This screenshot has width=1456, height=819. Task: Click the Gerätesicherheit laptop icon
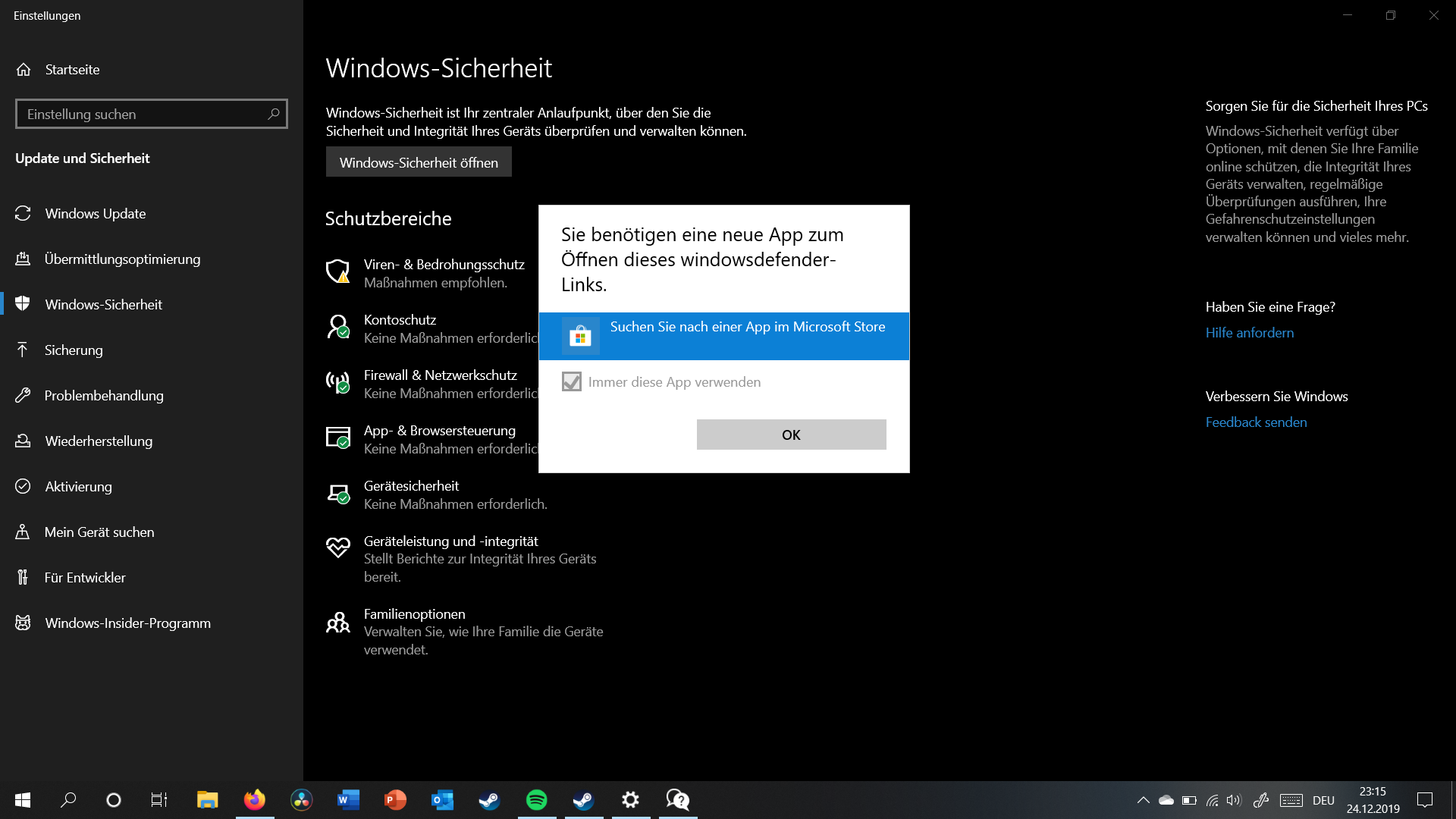[338, 493]
